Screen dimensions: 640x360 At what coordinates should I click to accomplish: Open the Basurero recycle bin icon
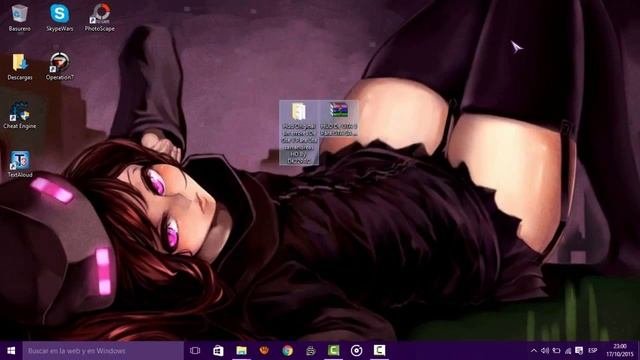(x=19, y=18)
